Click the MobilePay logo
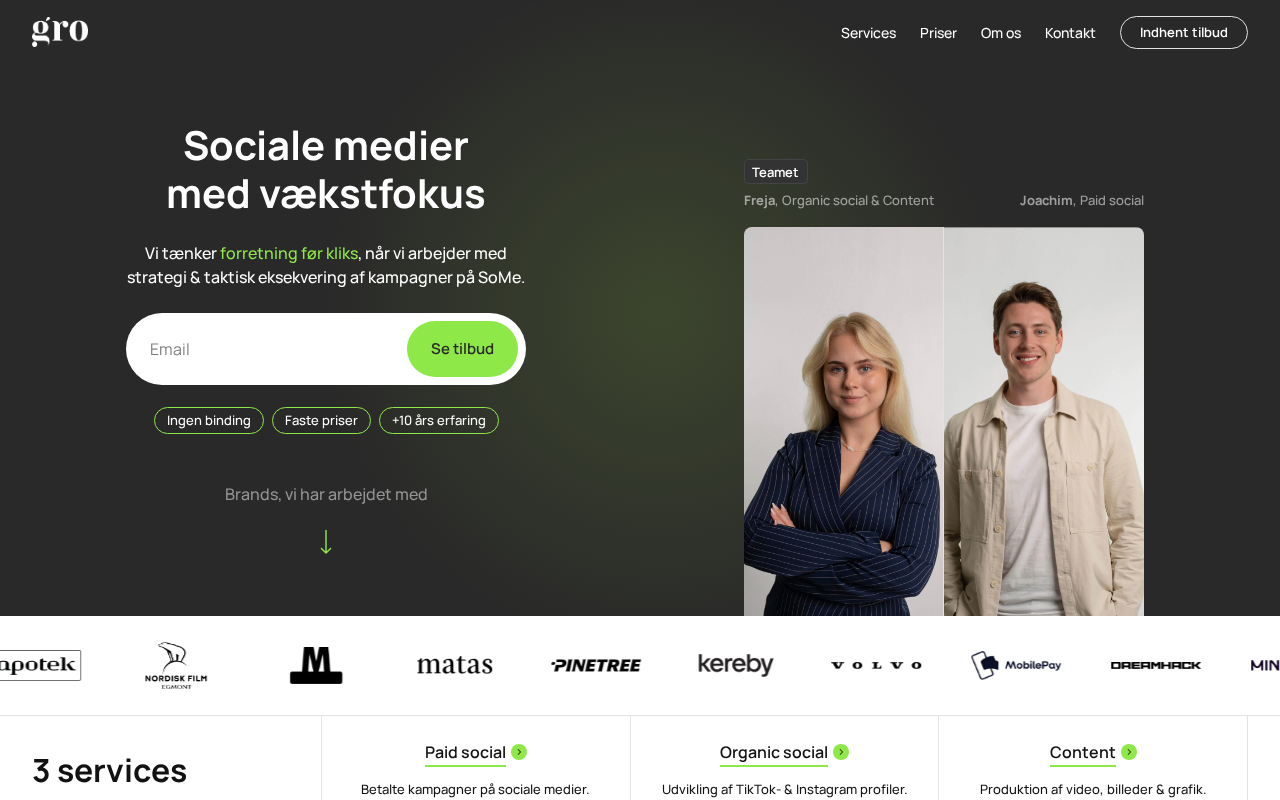 [x=1016, y=665]
